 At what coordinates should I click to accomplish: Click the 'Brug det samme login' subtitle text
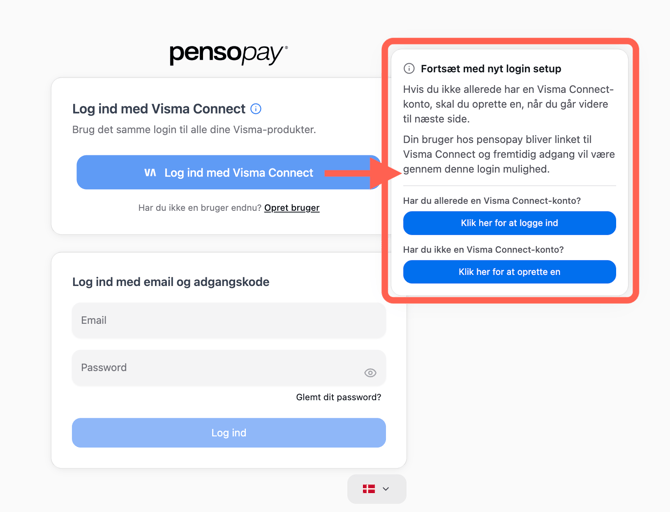[194, 129]
